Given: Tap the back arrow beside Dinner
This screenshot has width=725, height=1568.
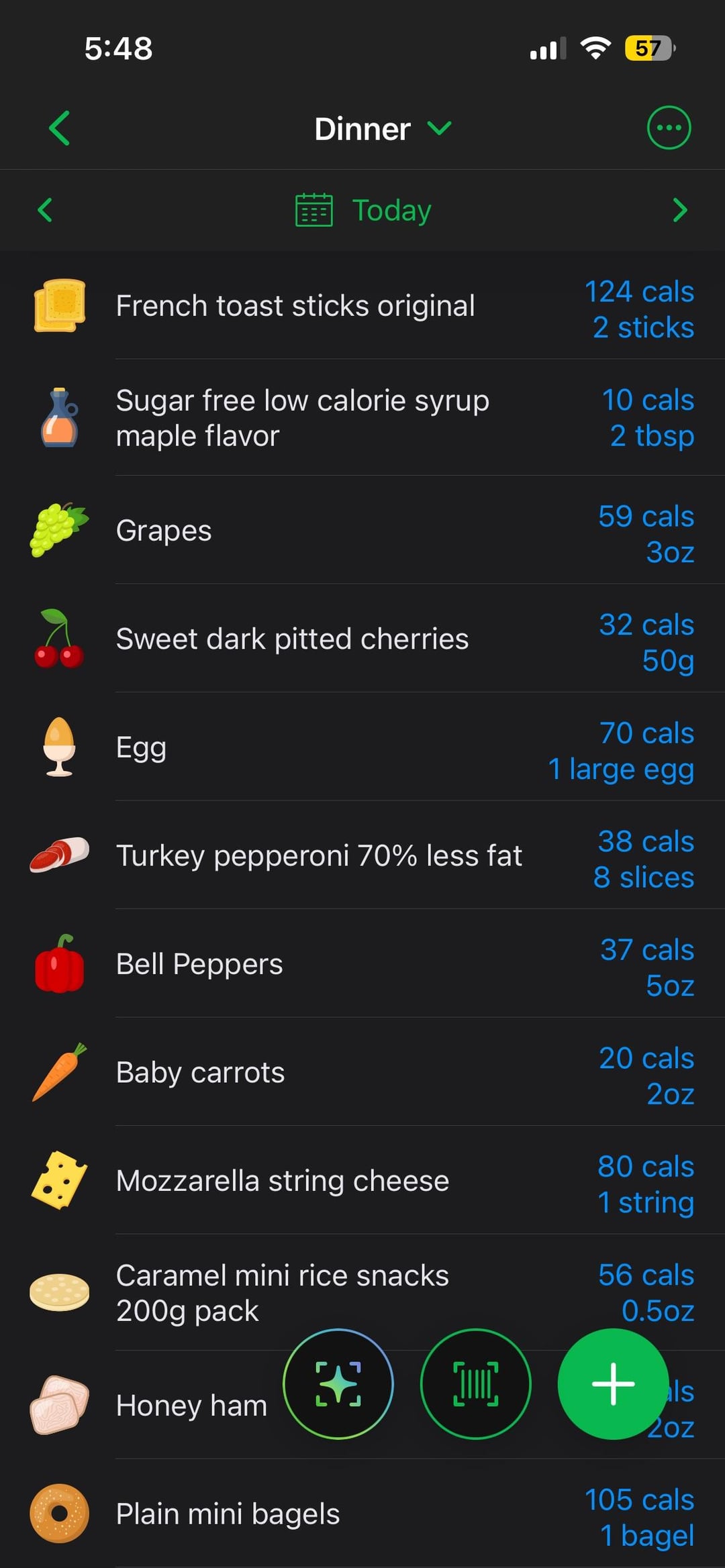Looking at the screenshot, I should (x=59, y=128).
